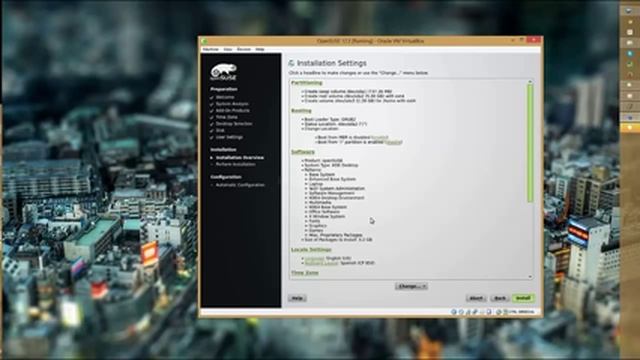The image size is (640, 360).
Task: Open the Change... dropdown menu
Action: tap(411, 287)
